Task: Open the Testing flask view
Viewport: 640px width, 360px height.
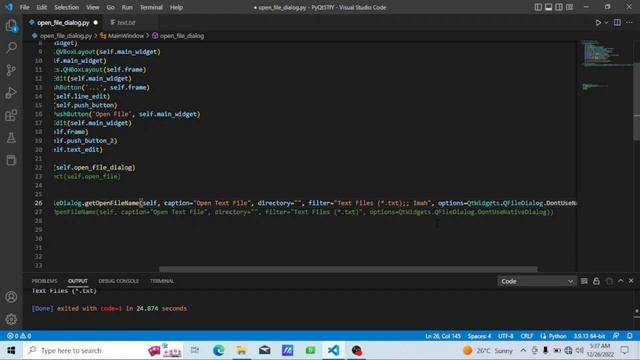Action: click(11, 138)
